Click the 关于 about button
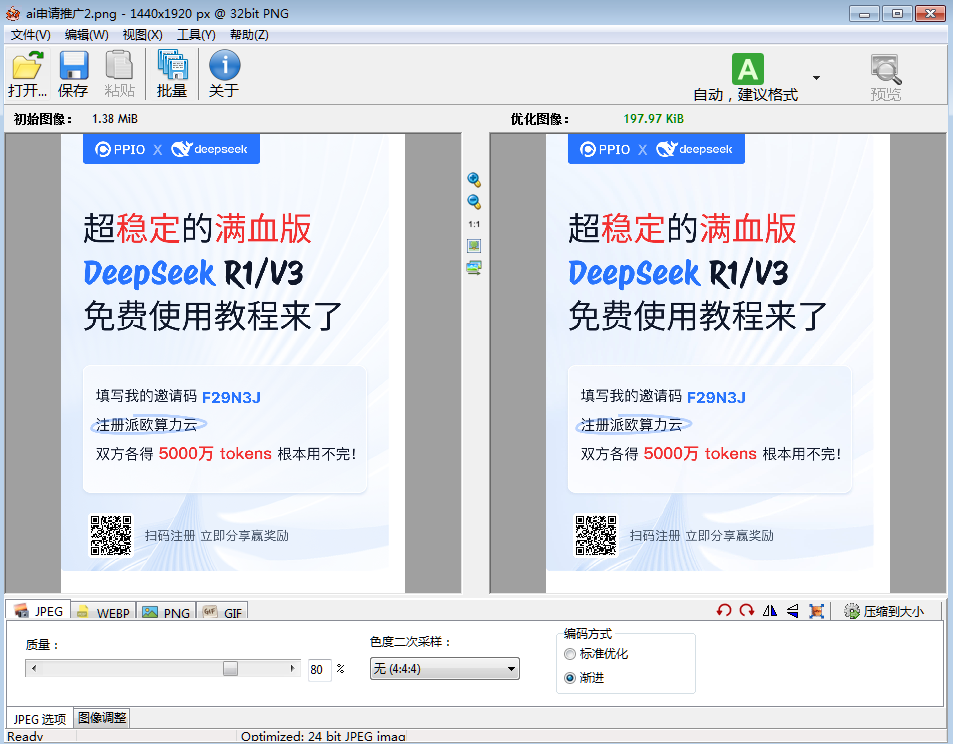The image size is (953, 744). 222,72
